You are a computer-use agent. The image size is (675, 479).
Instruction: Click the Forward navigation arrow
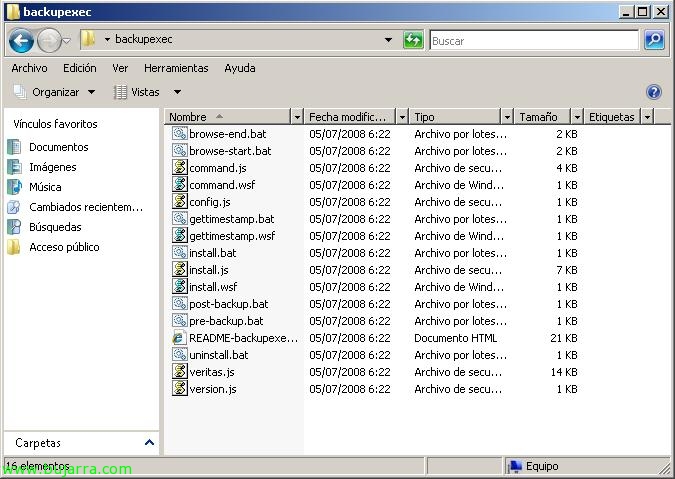[49, 41]
